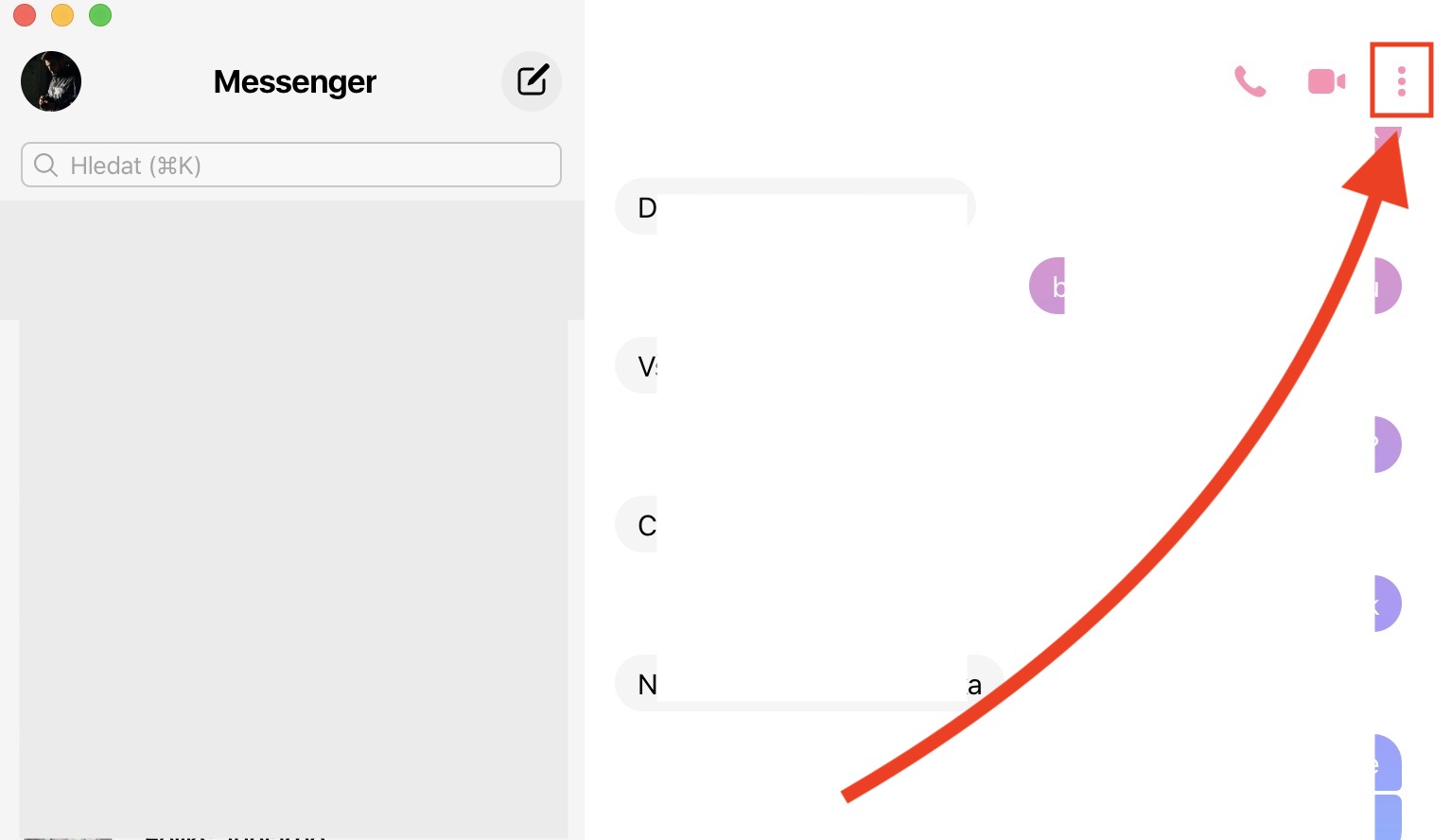1451x840 pixels.
Task: Maximize window using the green button
Action: 100,15
